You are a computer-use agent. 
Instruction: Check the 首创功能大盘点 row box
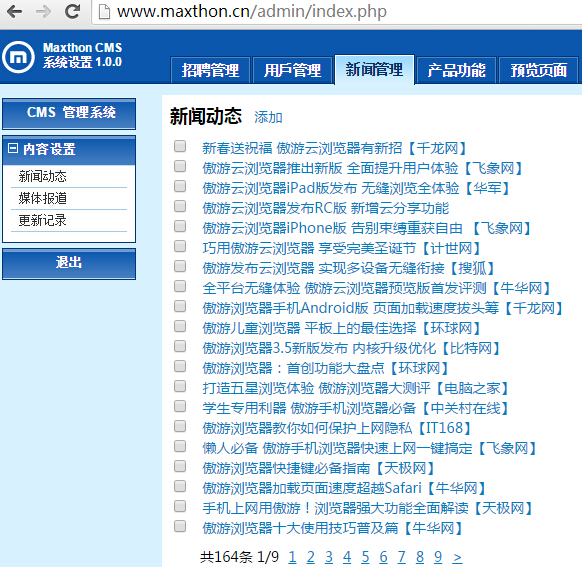(180, 366)
